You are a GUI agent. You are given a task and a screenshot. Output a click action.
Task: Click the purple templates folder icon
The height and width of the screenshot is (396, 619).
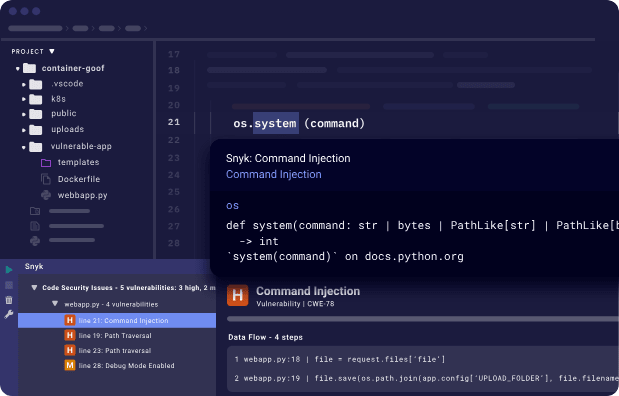46,163
